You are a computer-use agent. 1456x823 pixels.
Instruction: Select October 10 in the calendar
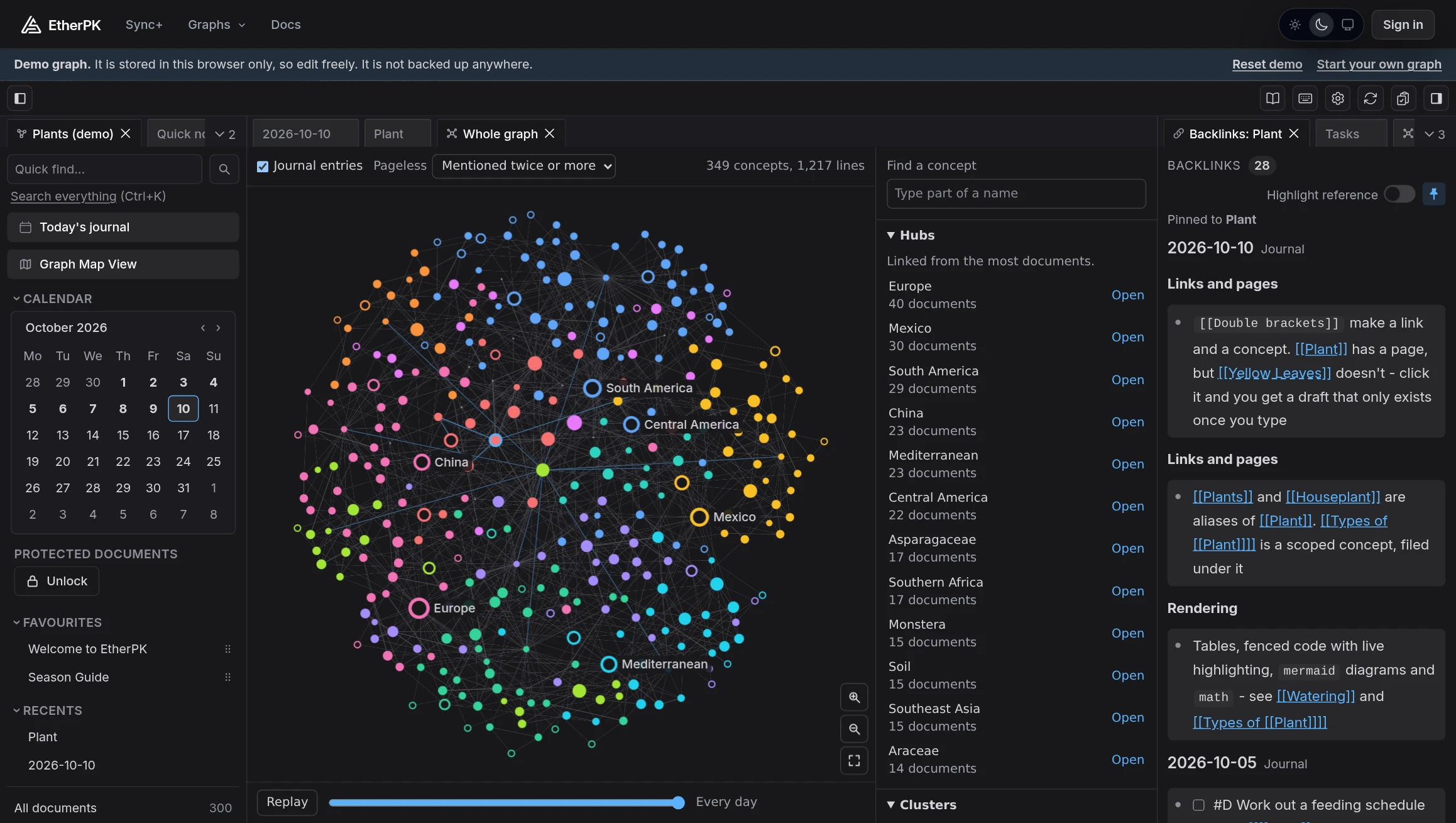point(183,409)
